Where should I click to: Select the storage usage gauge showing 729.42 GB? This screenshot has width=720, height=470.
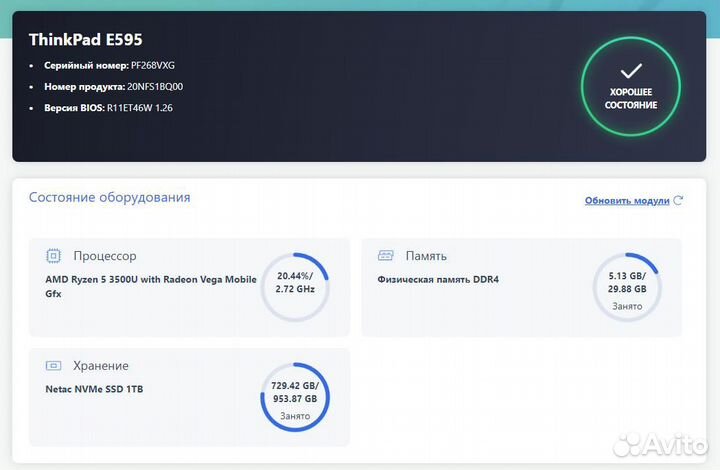coord(294,397)
